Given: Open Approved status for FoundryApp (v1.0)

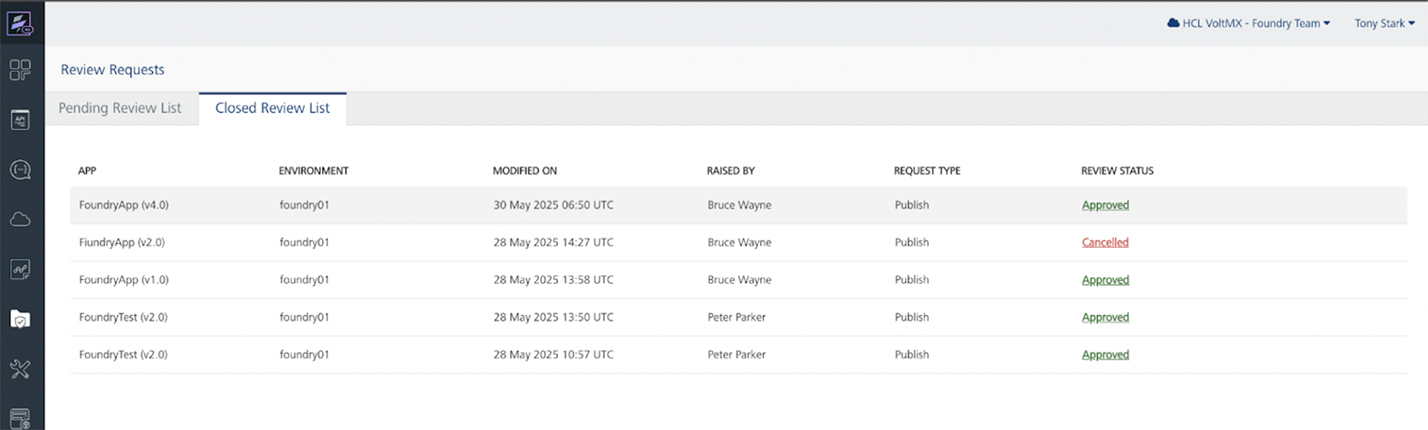Looking at the screenshot, I should [1105, 280].
